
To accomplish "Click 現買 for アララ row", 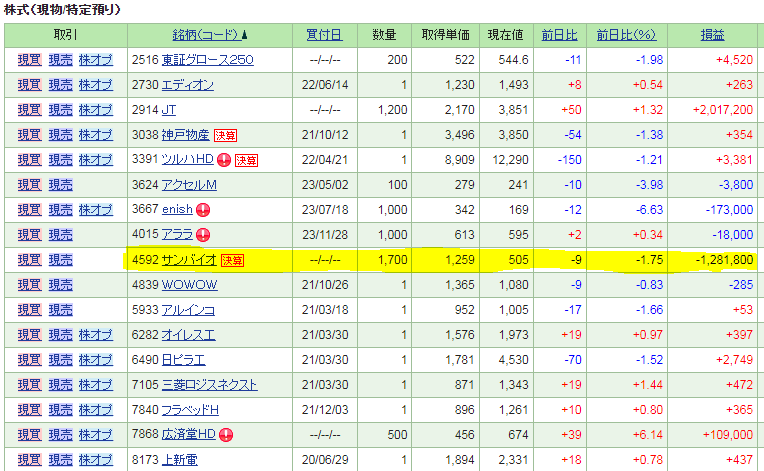I will tap(29, 235).
